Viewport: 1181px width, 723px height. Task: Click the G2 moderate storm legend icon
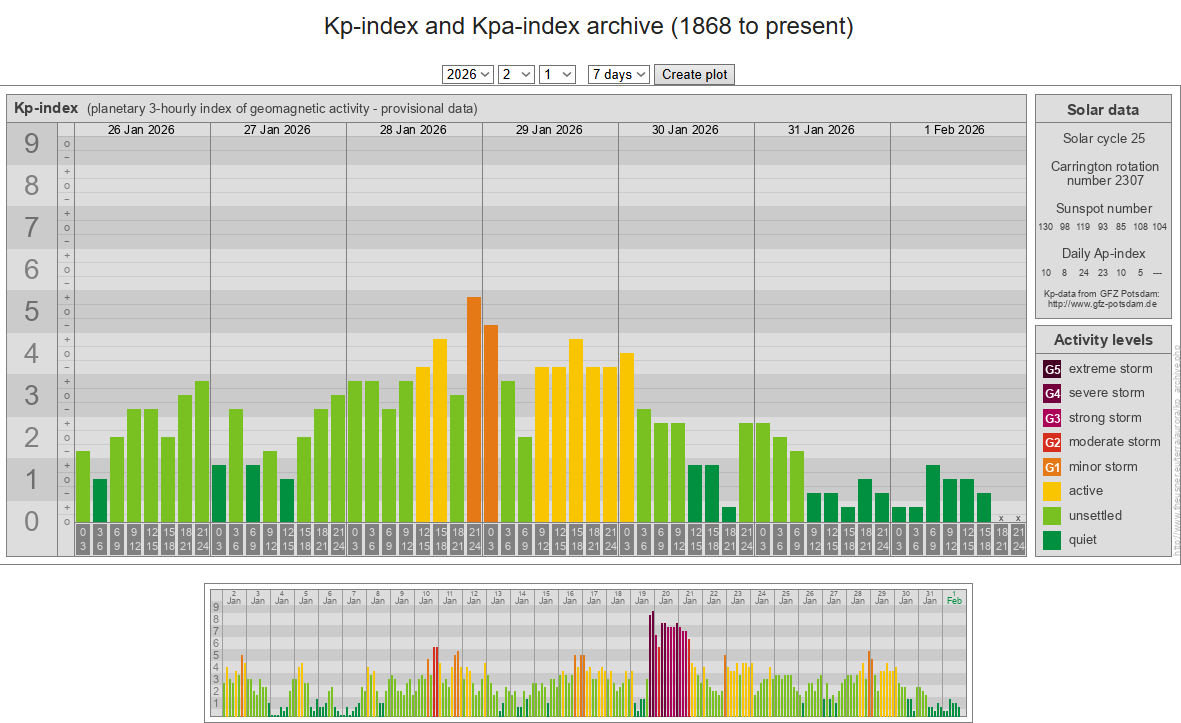[x=1052, y=442]
